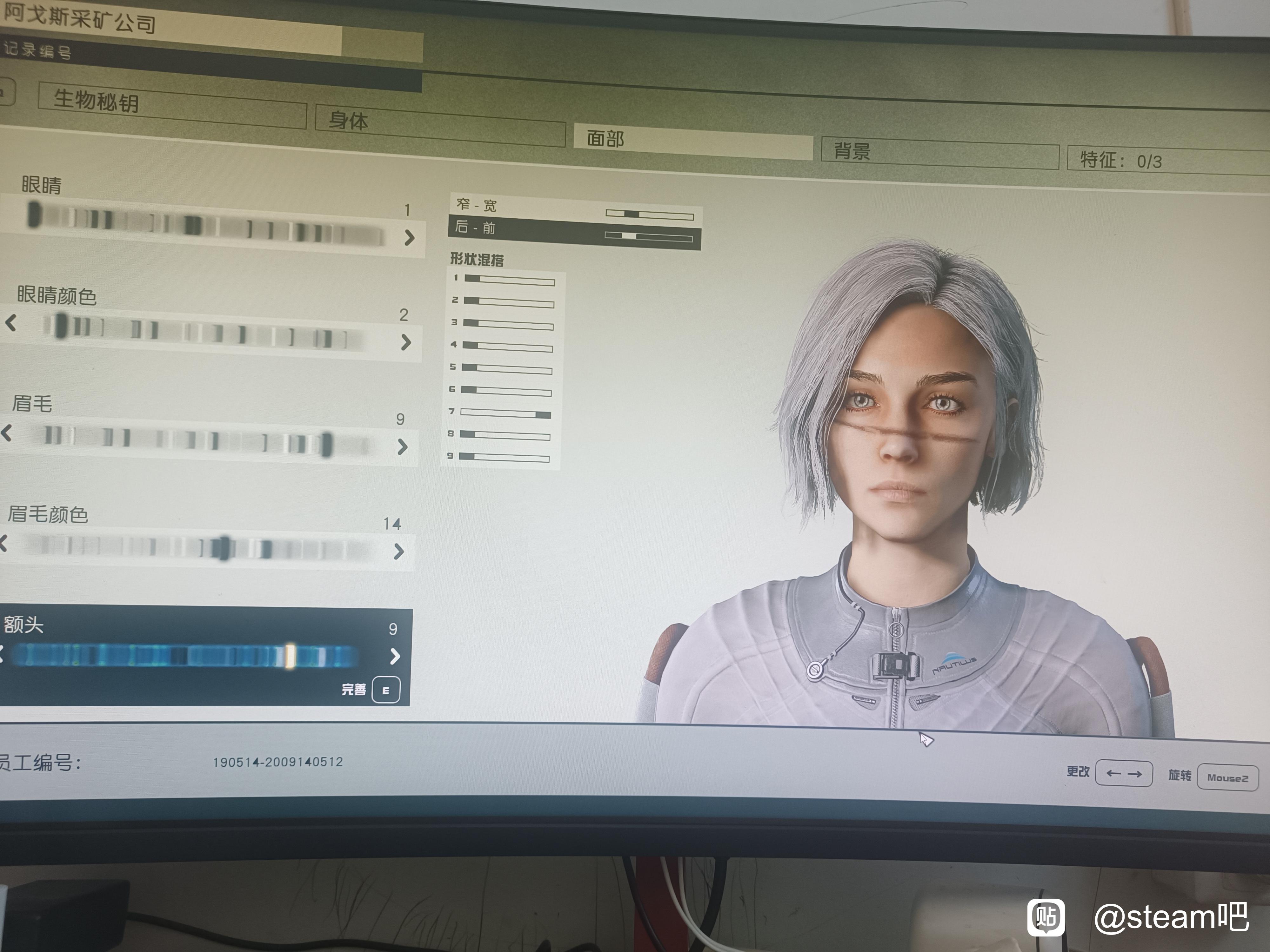Adjust 形状混搭 slider number 1

coord(510,280)
